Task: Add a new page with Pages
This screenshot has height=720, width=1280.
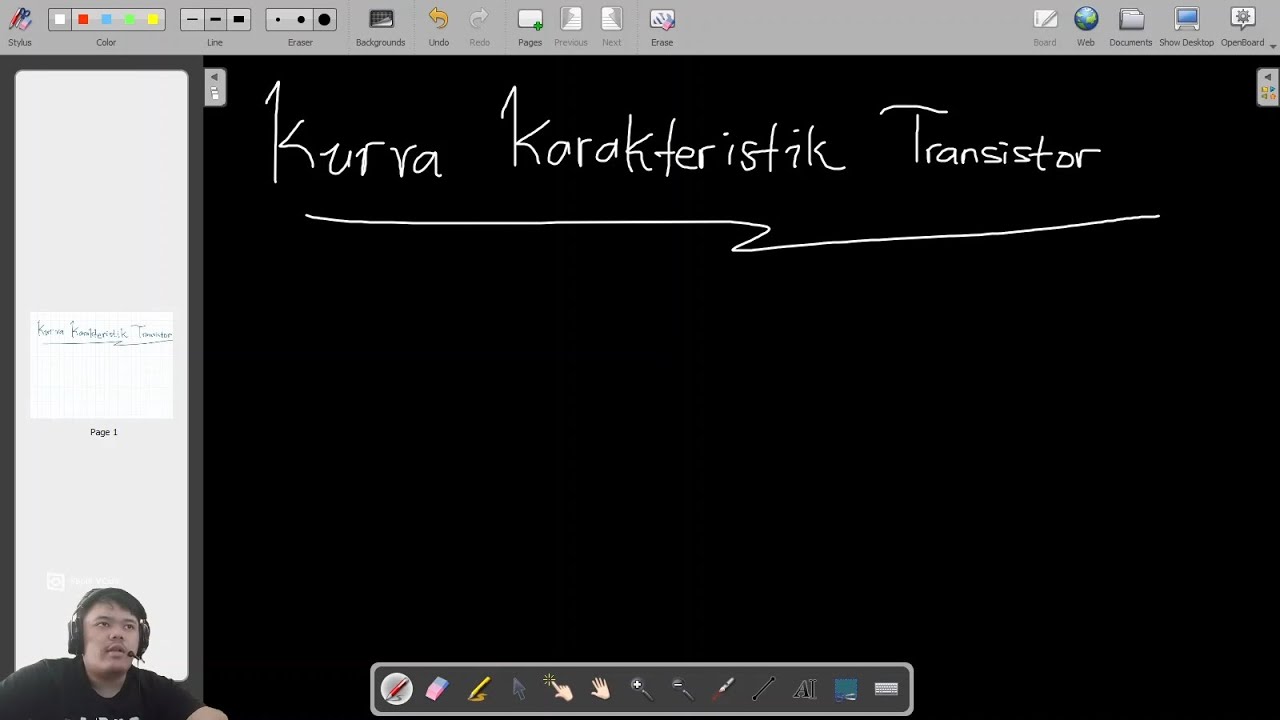Action: [x=530, y=27]
